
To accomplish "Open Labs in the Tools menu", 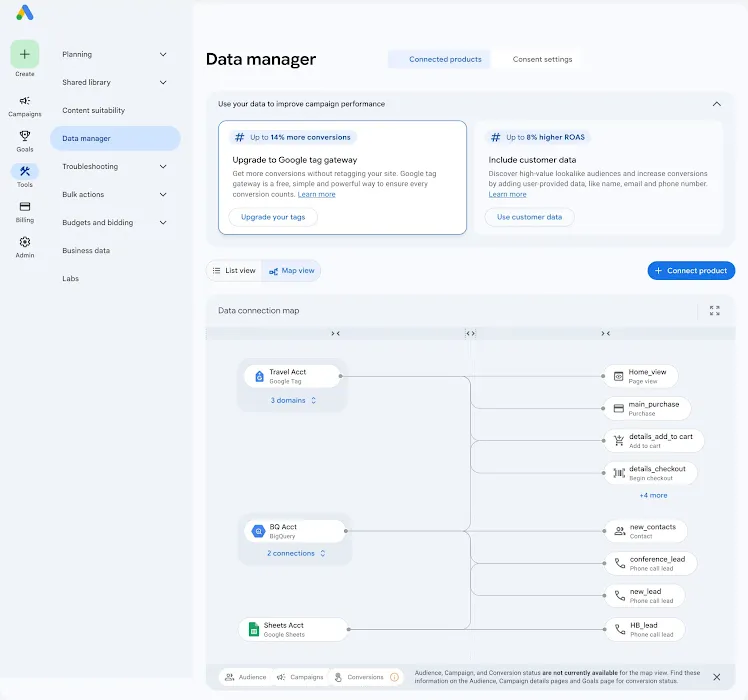I will click(71, 279).
